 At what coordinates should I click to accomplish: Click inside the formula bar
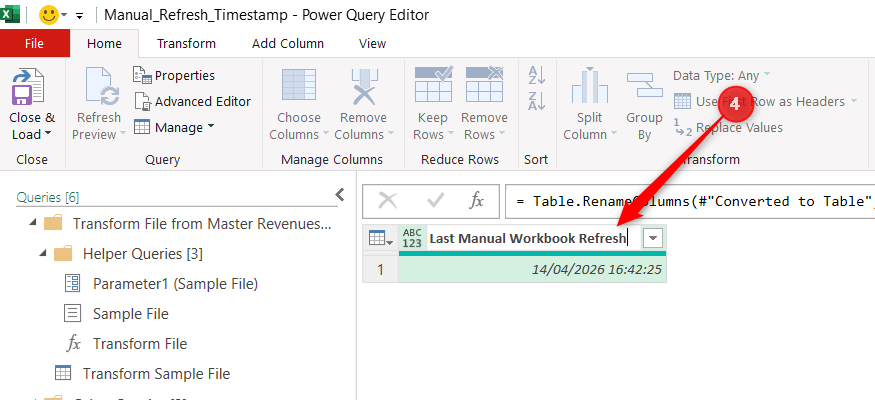tap(690, 201)
